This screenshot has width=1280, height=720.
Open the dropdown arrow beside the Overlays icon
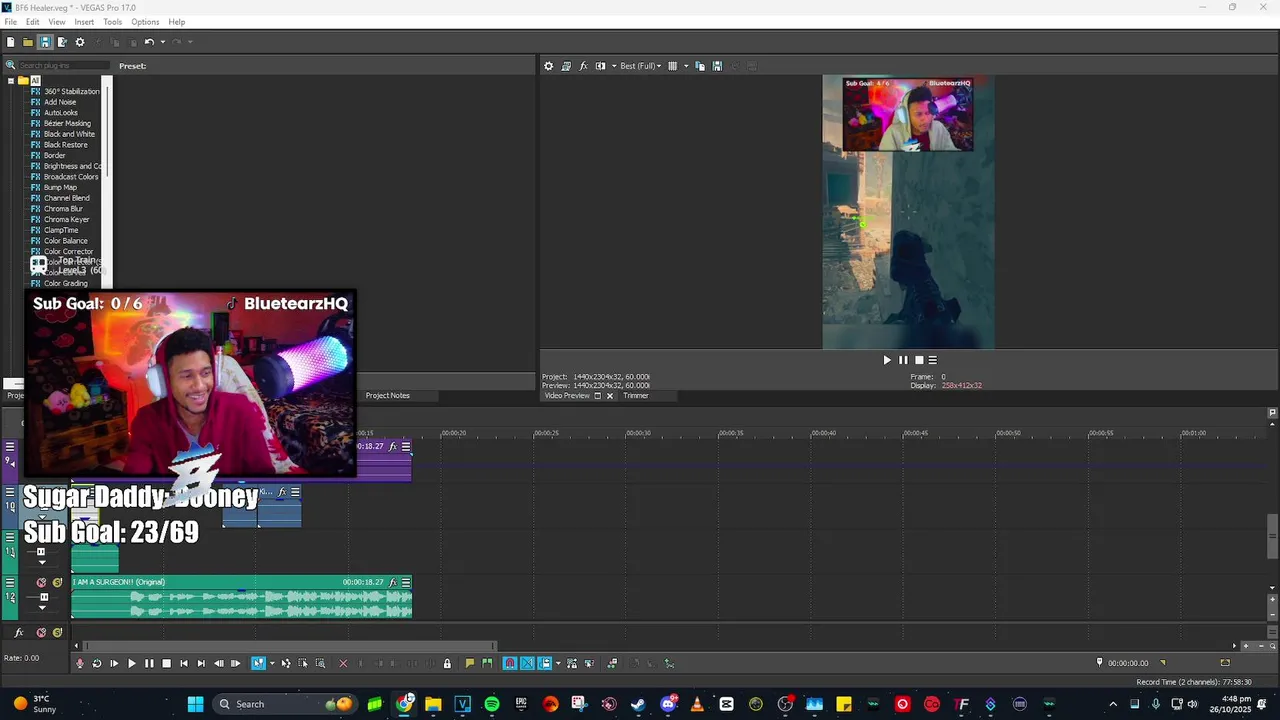pyautogui.click(x=686, y=66)
